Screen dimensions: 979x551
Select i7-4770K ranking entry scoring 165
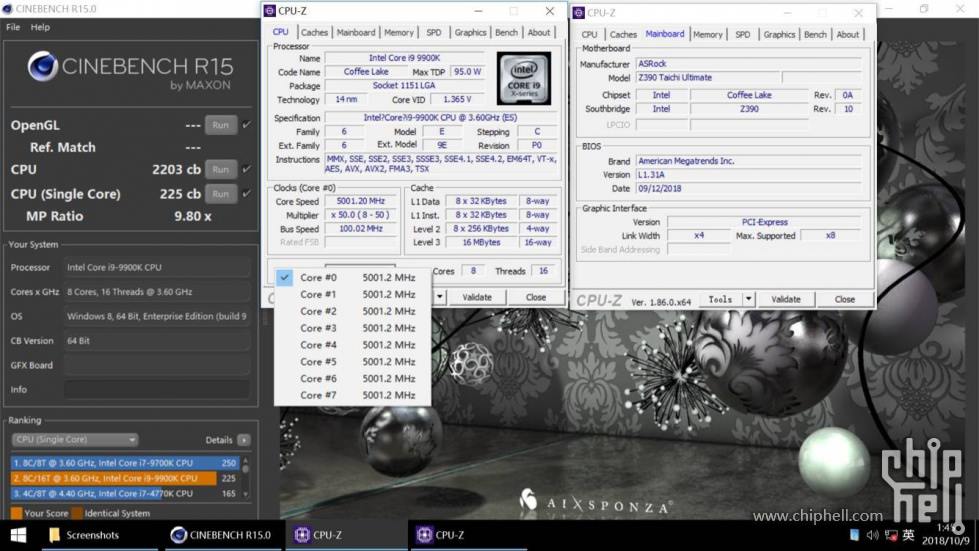tap(125, 493)
